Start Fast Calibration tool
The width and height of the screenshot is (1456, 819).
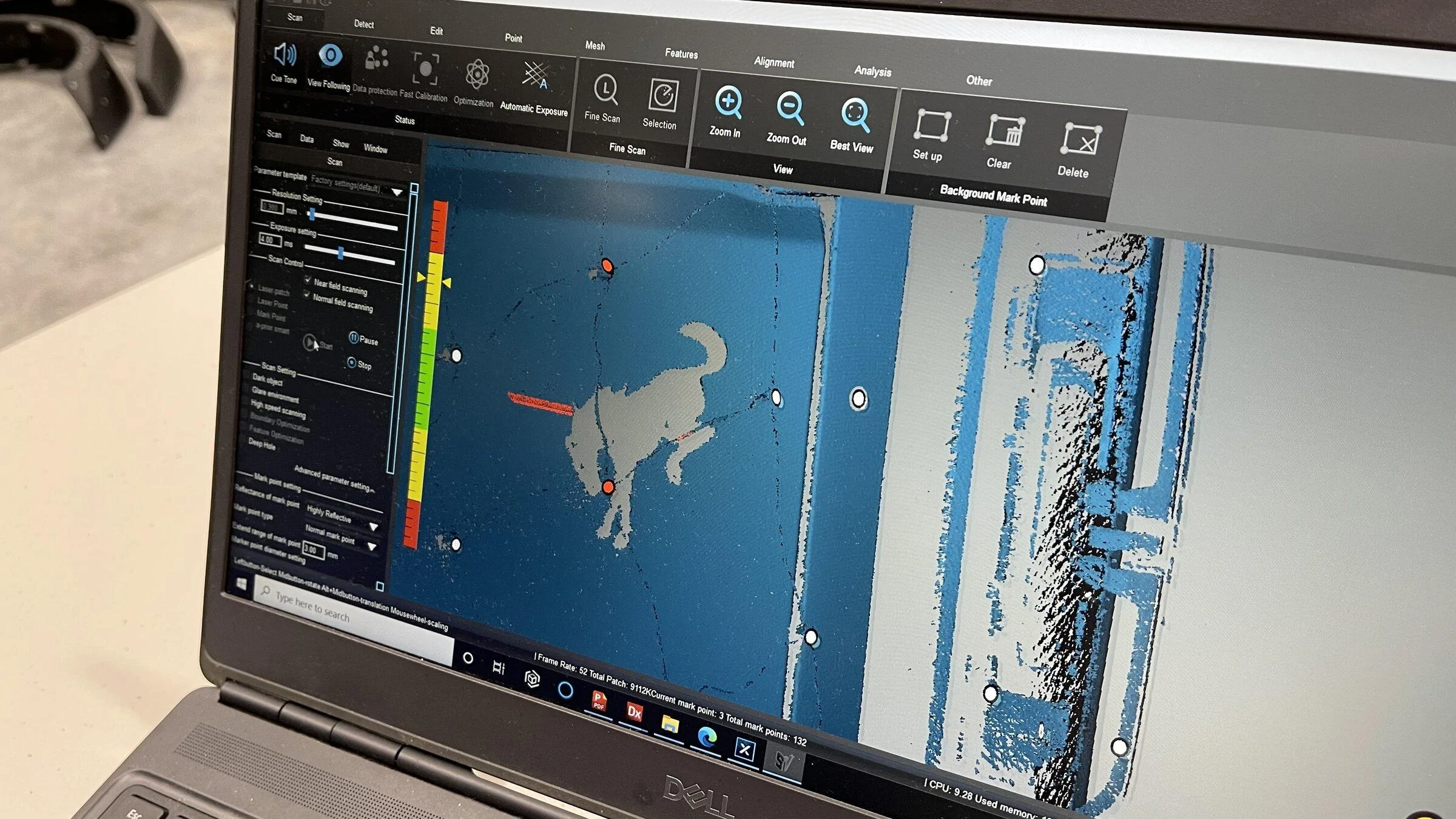(425, 67)
